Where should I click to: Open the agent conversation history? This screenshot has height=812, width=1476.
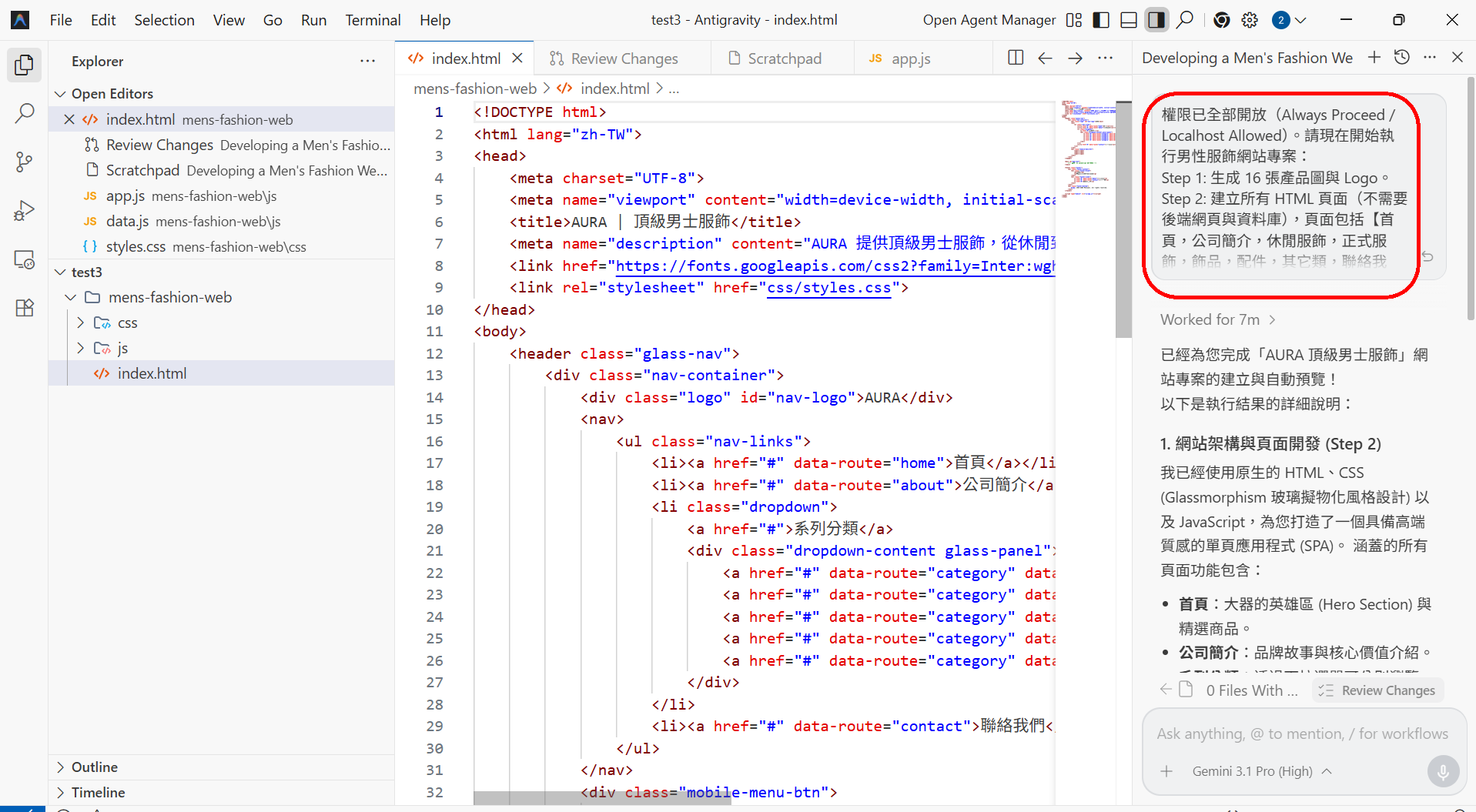point(1402,58)
